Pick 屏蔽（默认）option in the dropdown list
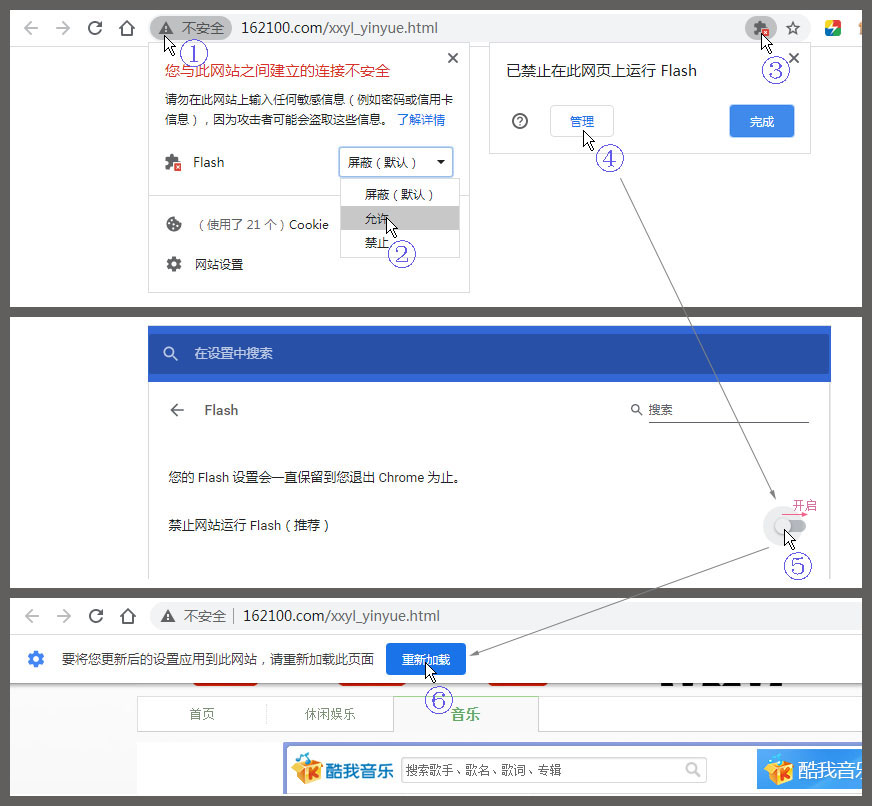872x806 pixels. (x=399, y=194)
